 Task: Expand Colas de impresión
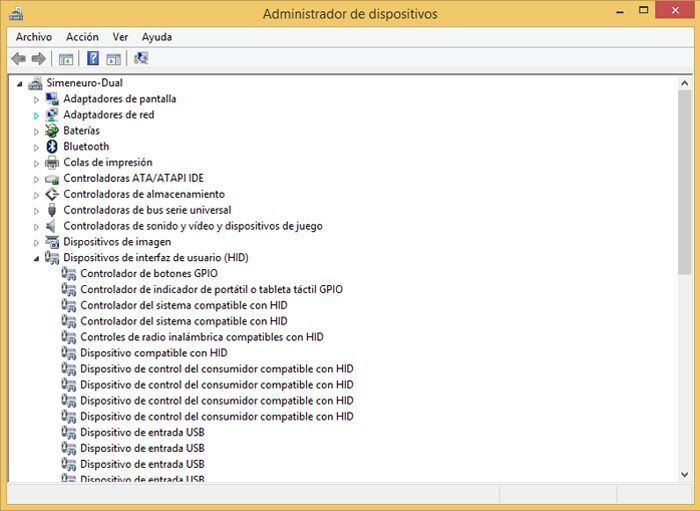36,163
